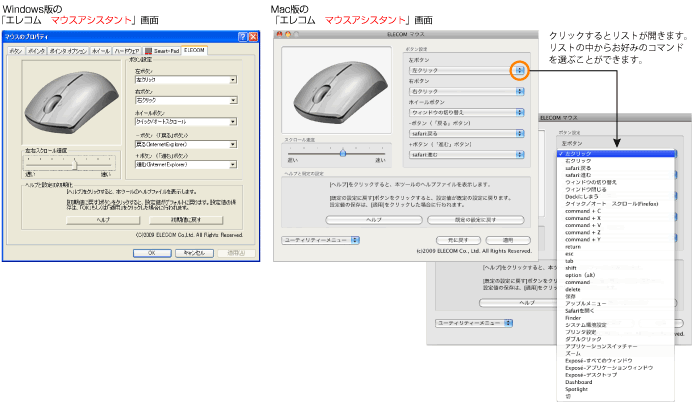695x405 pixels.
Task: Click the mouse picture in the Windows dialog
Action: tap(72, 102)
